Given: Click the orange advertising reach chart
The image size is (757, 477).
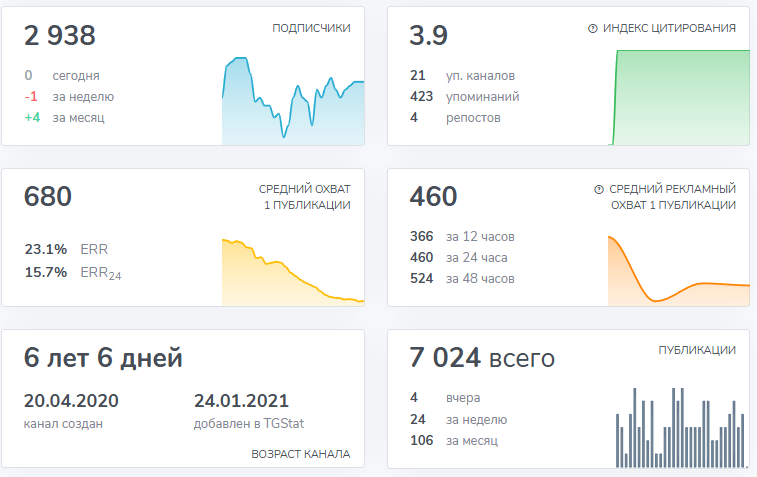Looking at the screenshot, I should [679, 270].
